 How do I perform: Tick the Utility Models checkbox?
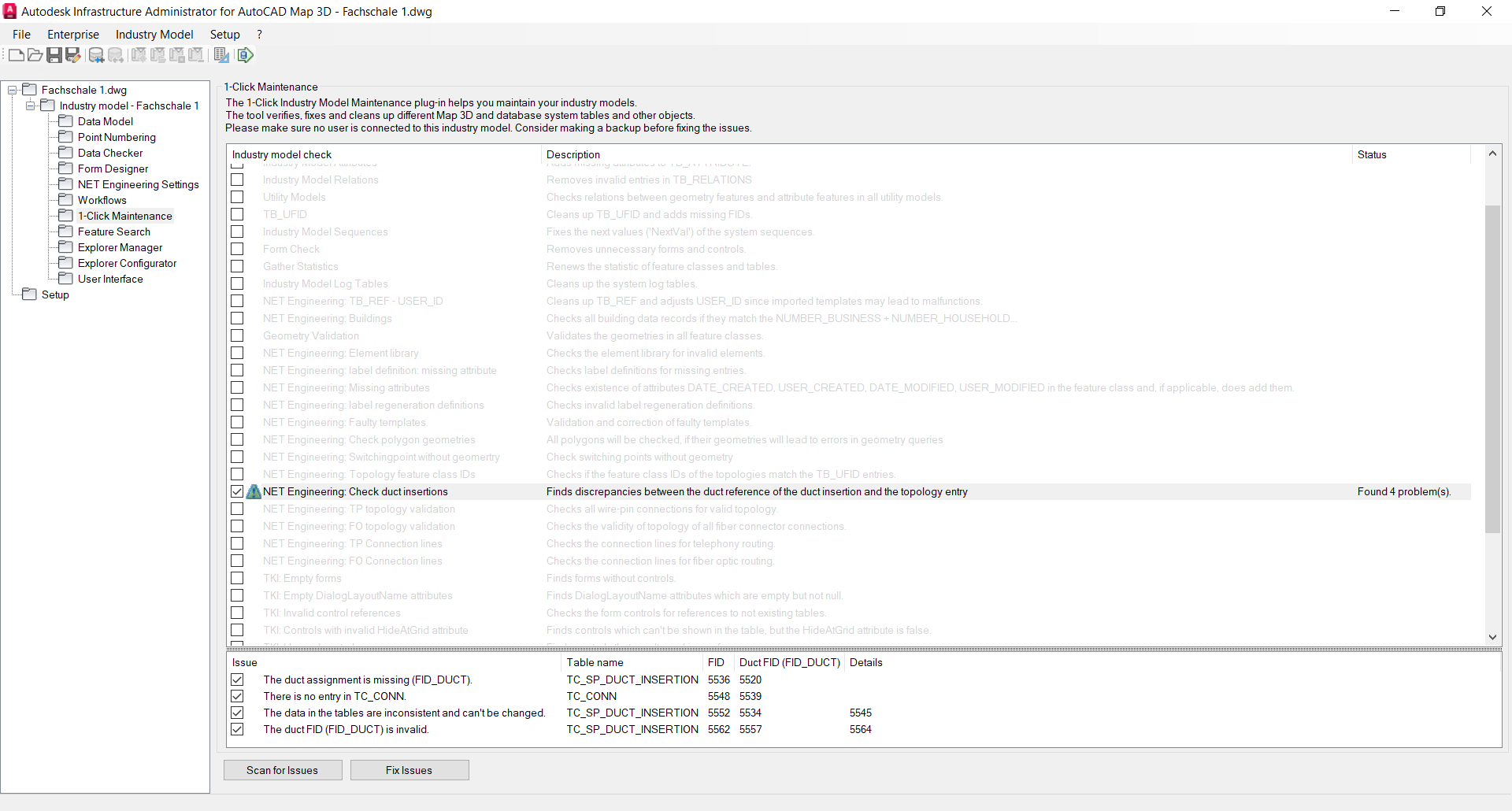click(237, 197)
